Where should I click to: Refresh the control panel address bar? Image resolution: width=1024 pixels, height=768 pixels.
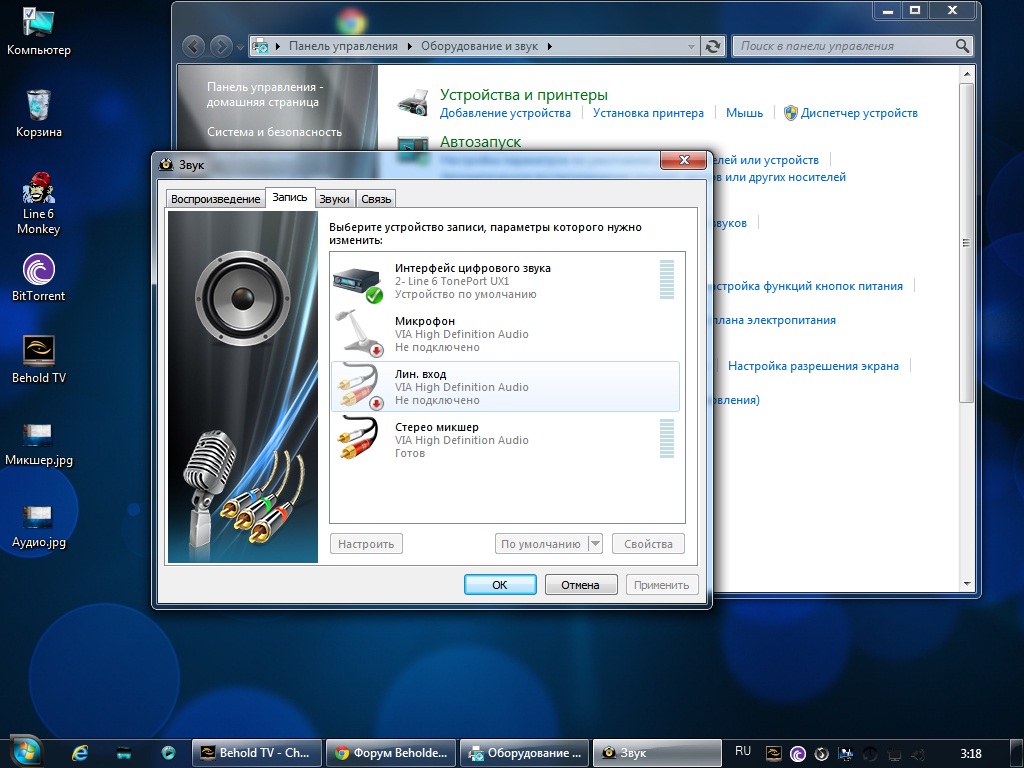pos(712,46)
